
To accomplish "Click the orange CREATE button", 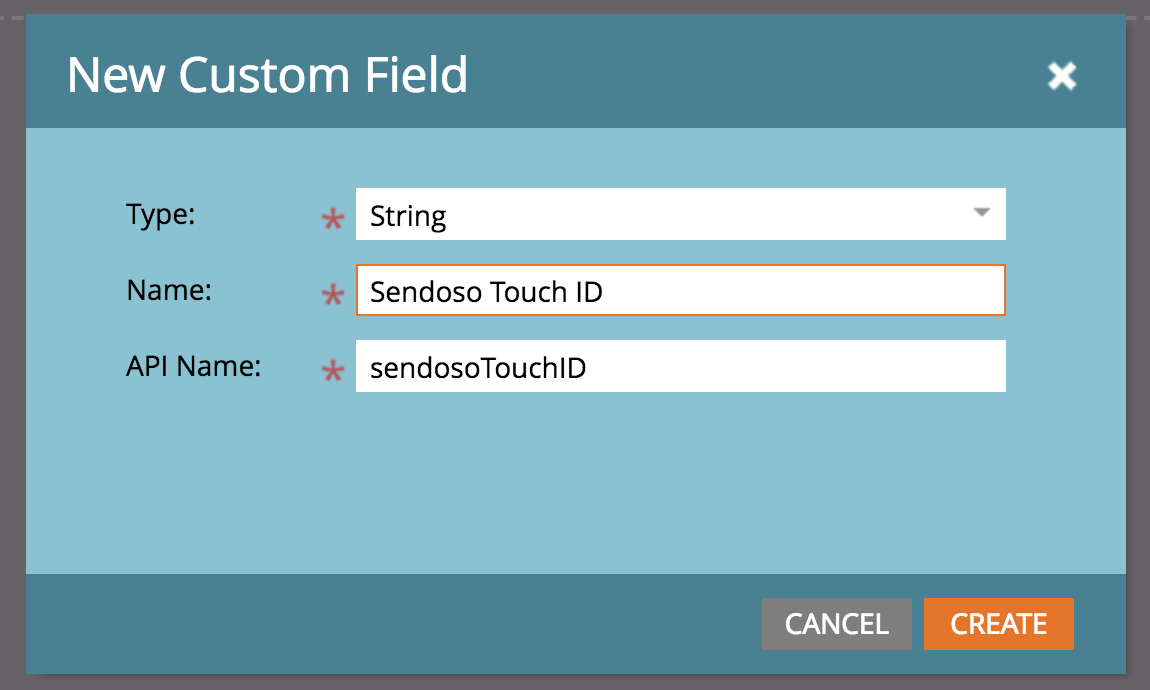I will pos(999,624).
